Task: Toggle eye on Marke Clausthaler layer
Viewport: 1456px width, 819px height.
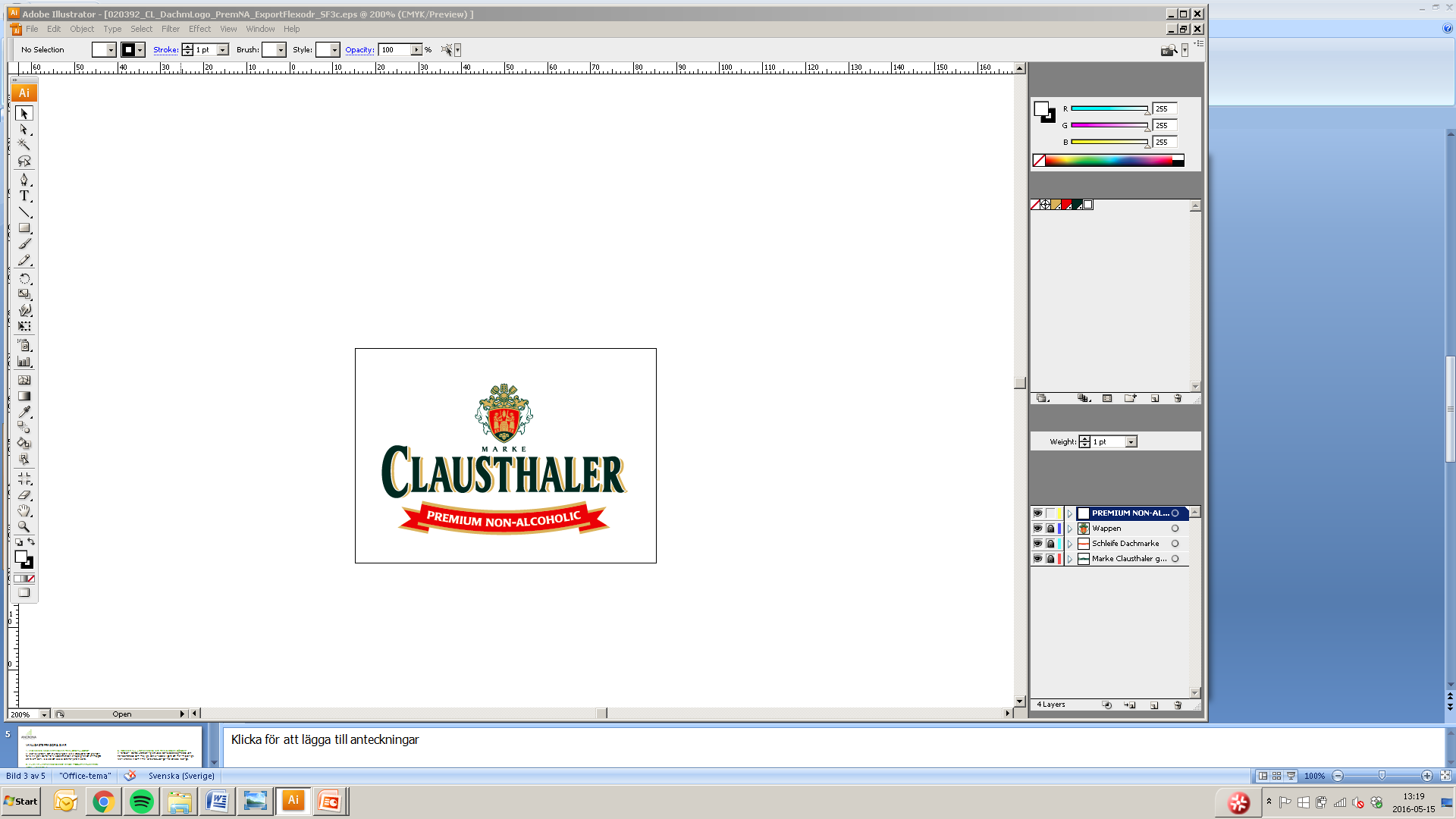Action: coord(1037,559)
